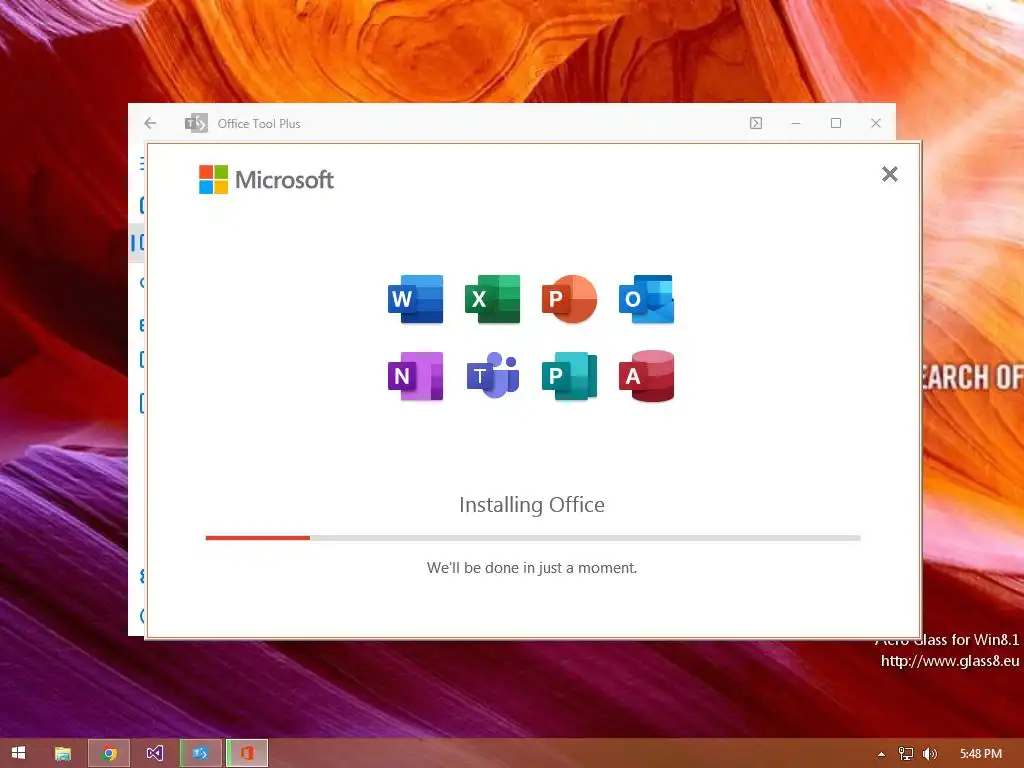Click the Word app icon

(x=415, y=299)
